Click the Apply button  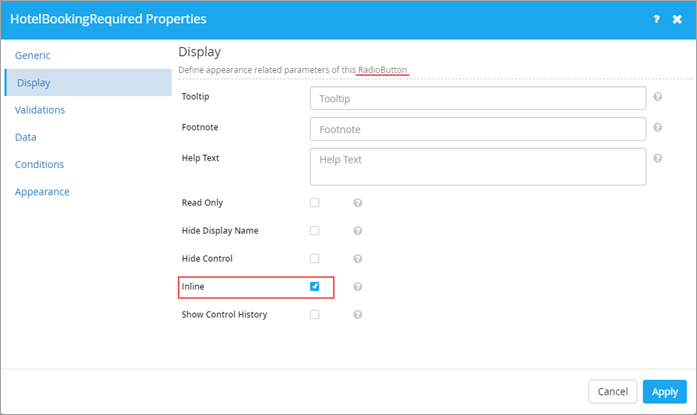click(x=665, y=391)
